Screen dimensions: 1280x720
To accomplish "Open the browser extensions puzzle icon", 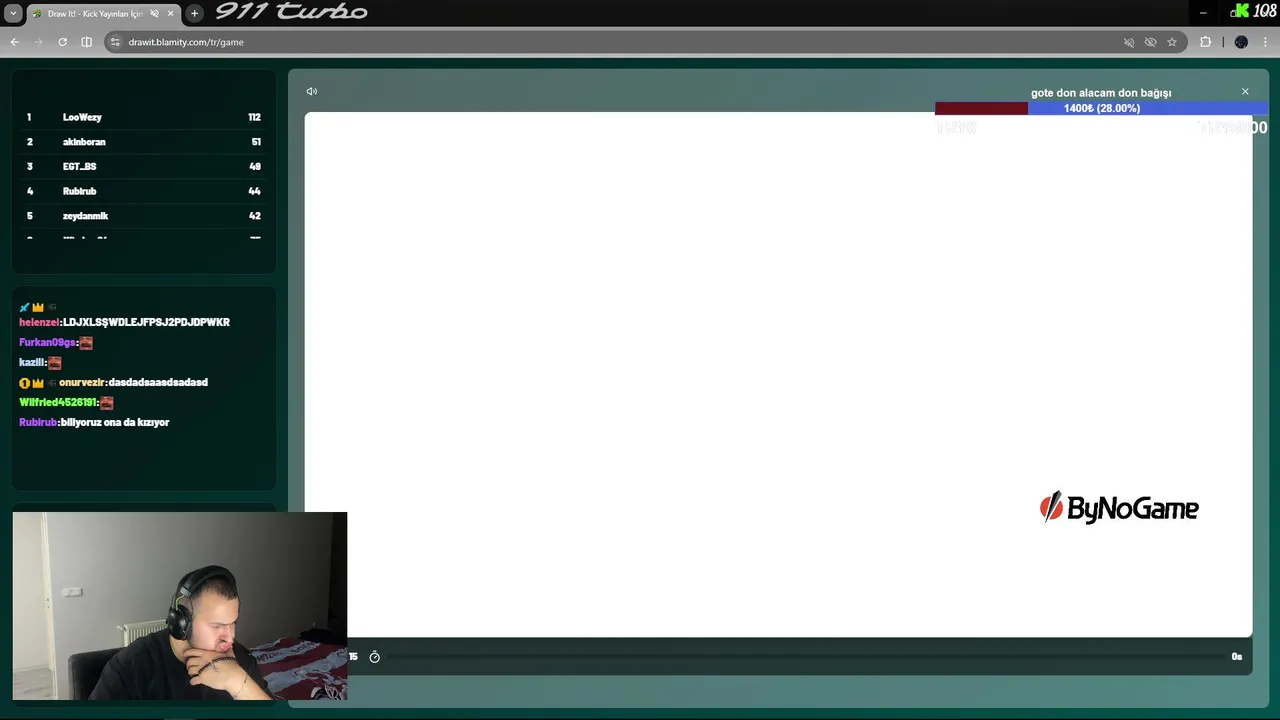I will [x=1205, y=42].
